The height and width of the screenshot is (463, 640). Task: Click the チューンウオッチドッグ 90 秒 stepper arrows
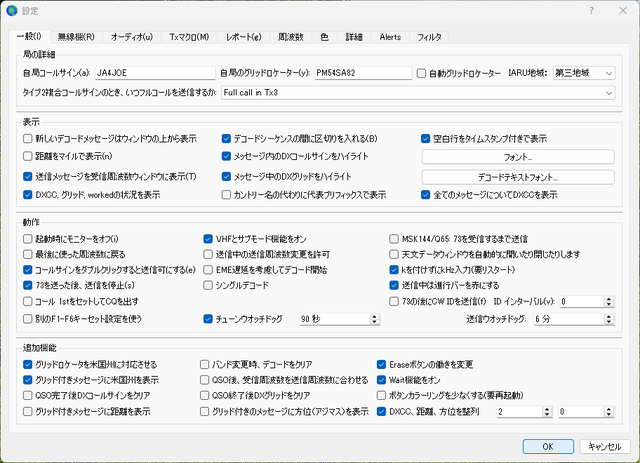[375, 319]
